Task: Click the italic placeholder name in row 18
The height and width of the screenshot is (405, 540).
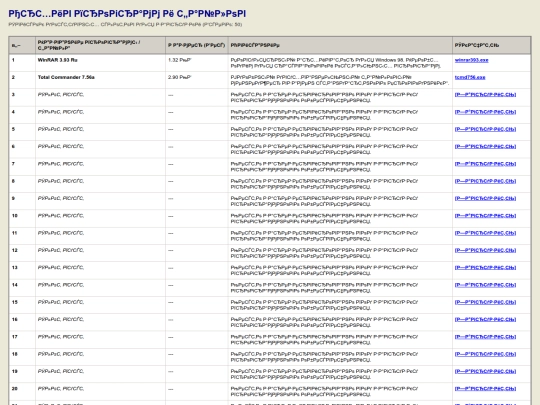Action: pyautogui.click(x=61, y=354)
